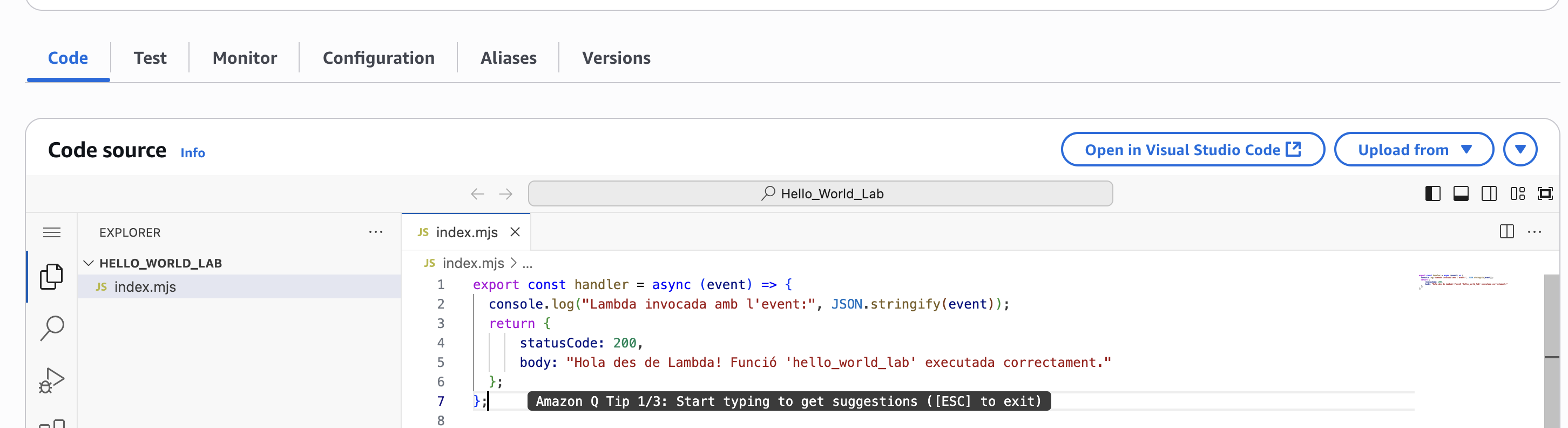Toggle the secondary side bar visibility

pyautogui.click(x=1489, y=193)
